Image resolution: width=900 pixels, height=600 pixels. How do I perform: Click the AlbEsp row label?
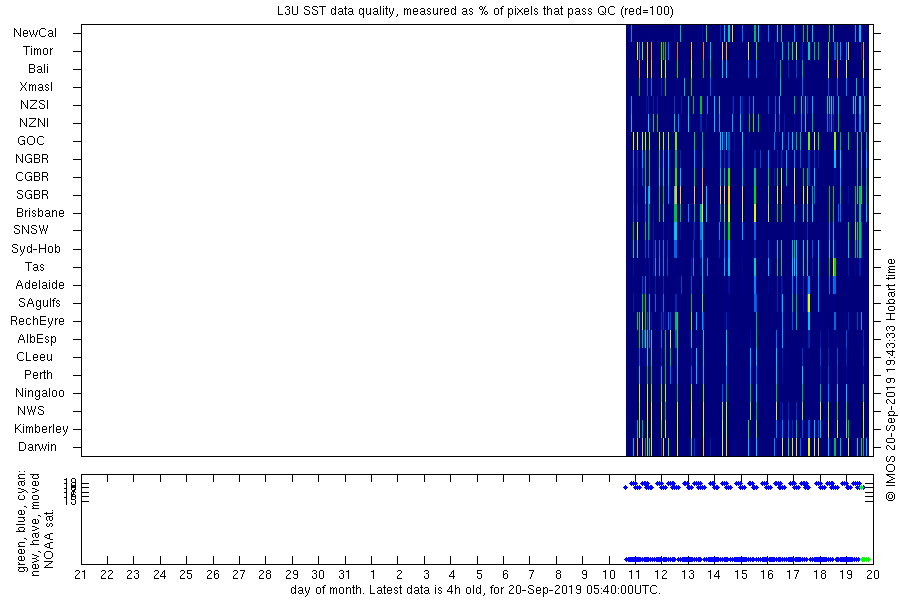point(37,338)
